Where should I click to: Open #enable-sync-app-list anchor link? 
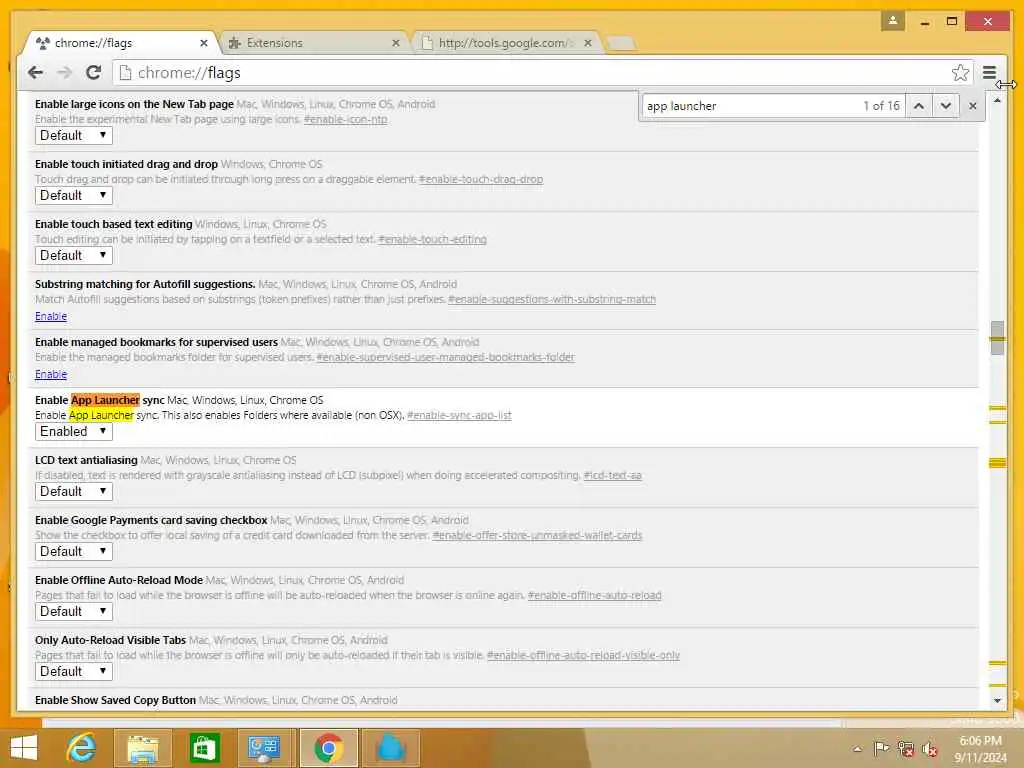(x=459, y=415)
